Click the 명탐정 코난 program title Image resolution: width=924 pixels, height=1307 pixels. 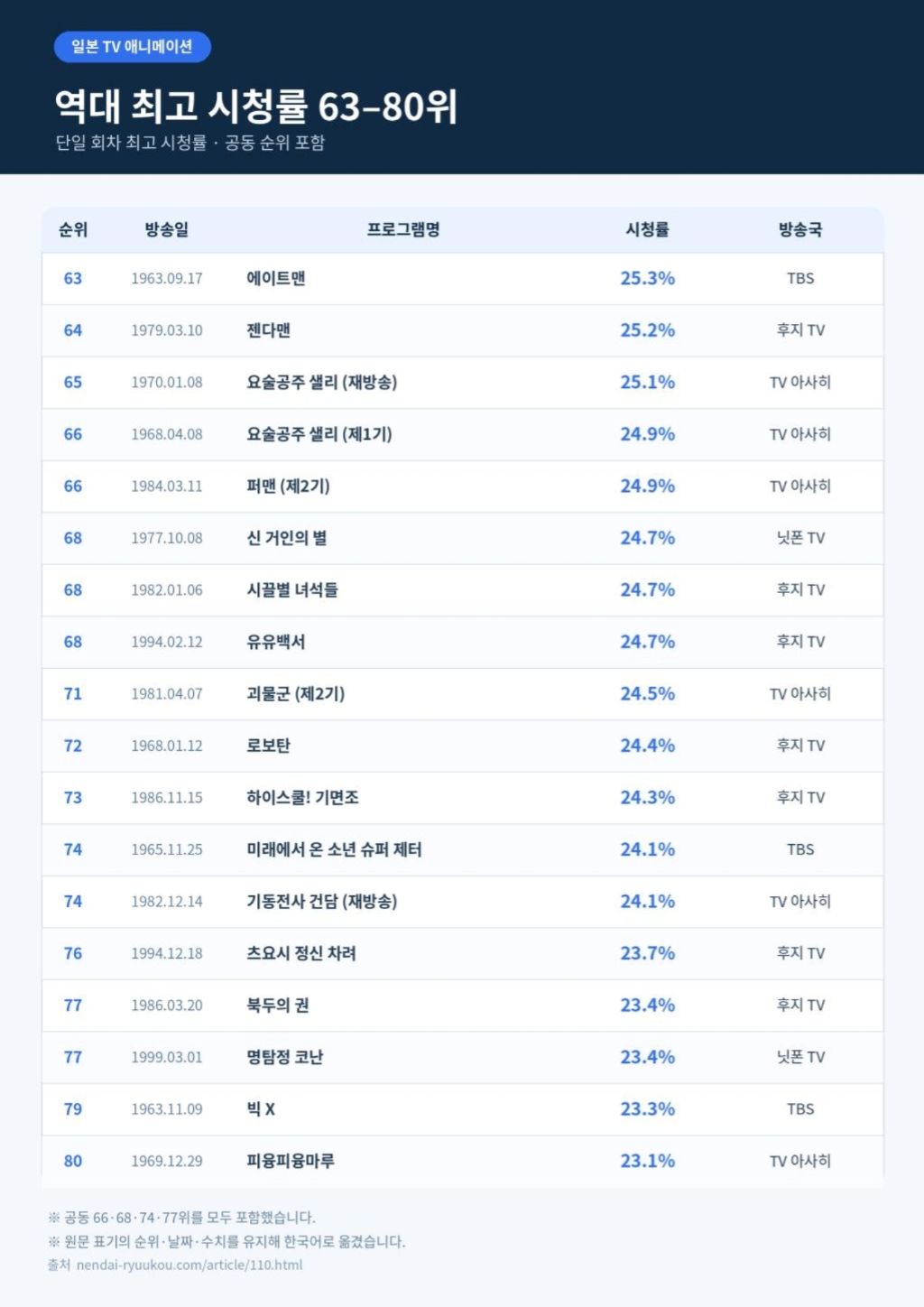click(285, 1057)
